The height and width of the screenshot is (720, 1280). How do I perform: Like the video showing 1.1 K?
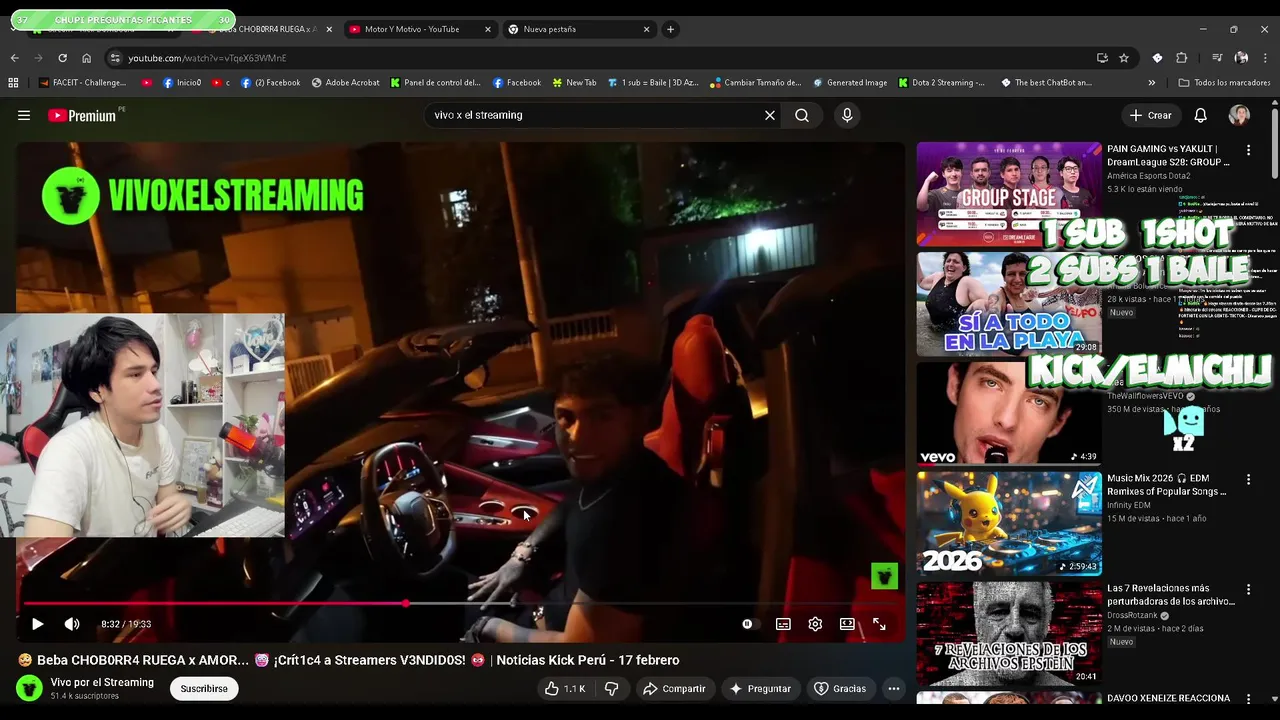click(564, 688)
